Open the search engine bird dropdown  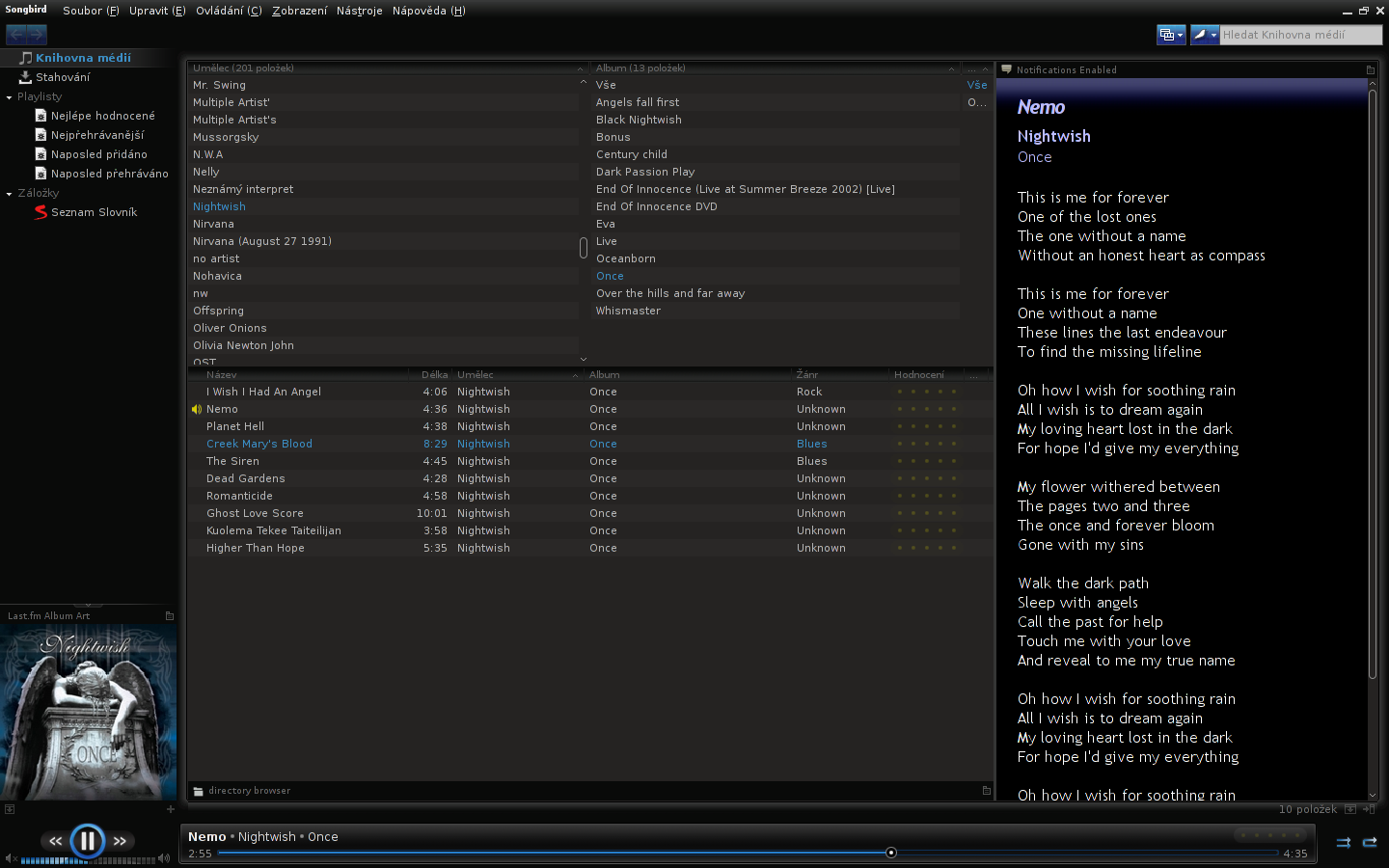[1204, 35]
